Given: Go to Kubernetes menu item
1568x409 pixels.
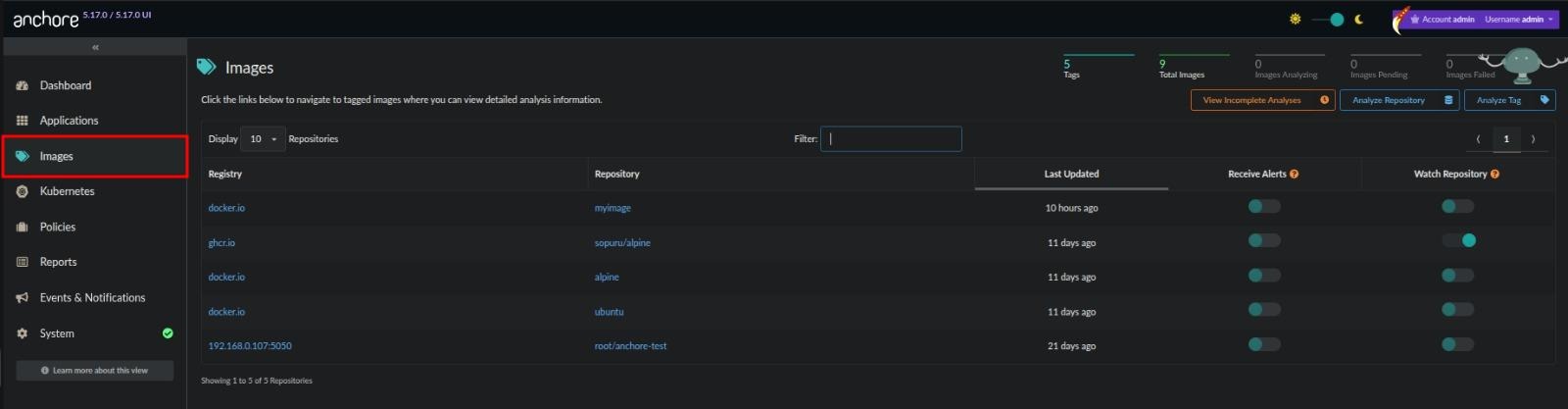Looking at the screenshot, I should [95, 191].
